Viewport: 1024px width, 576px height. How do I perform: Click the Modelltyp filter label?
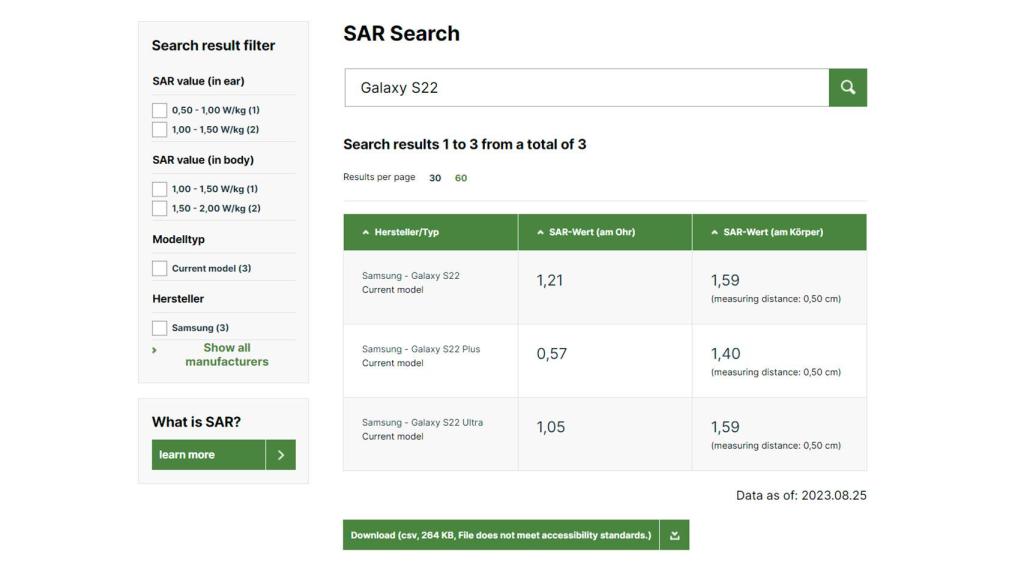[178, 240]
